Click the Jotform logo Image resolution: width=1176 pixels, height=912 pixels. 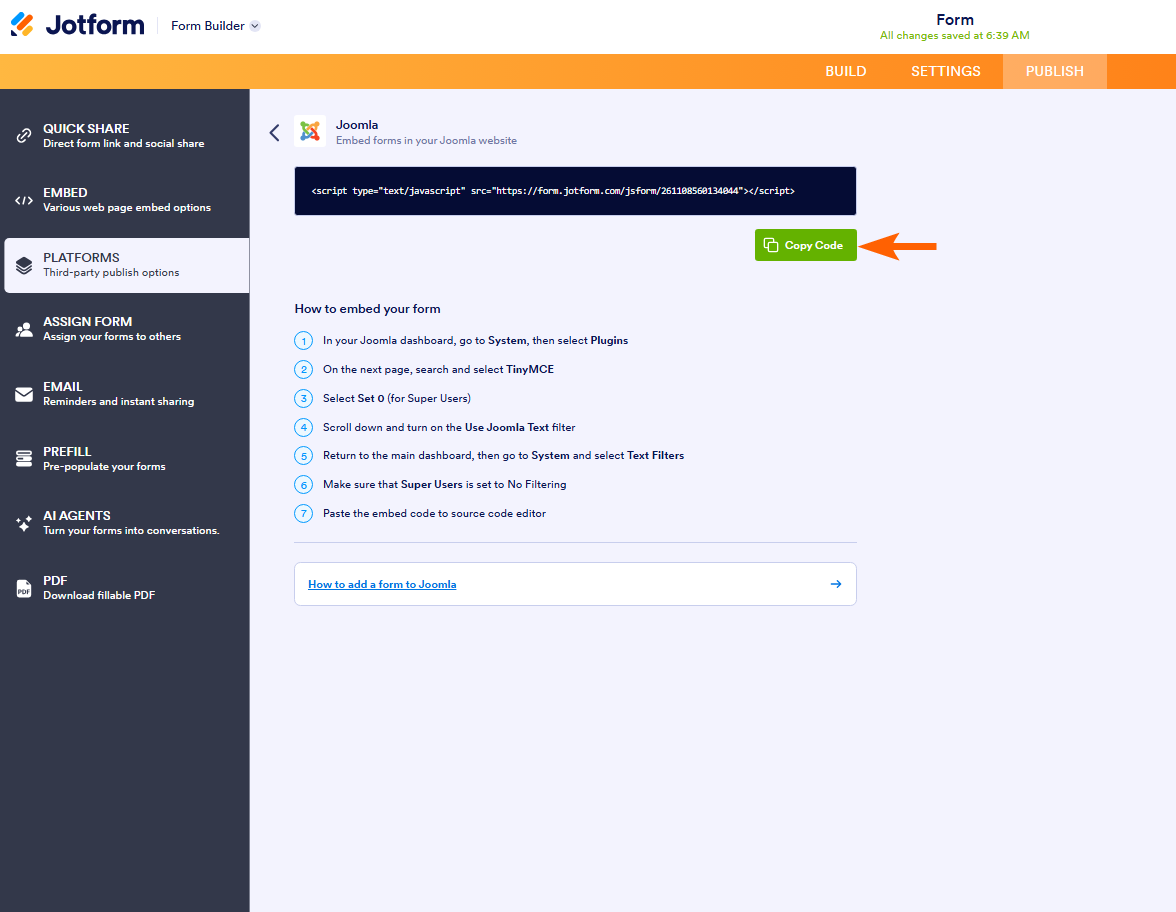[77, 25]
